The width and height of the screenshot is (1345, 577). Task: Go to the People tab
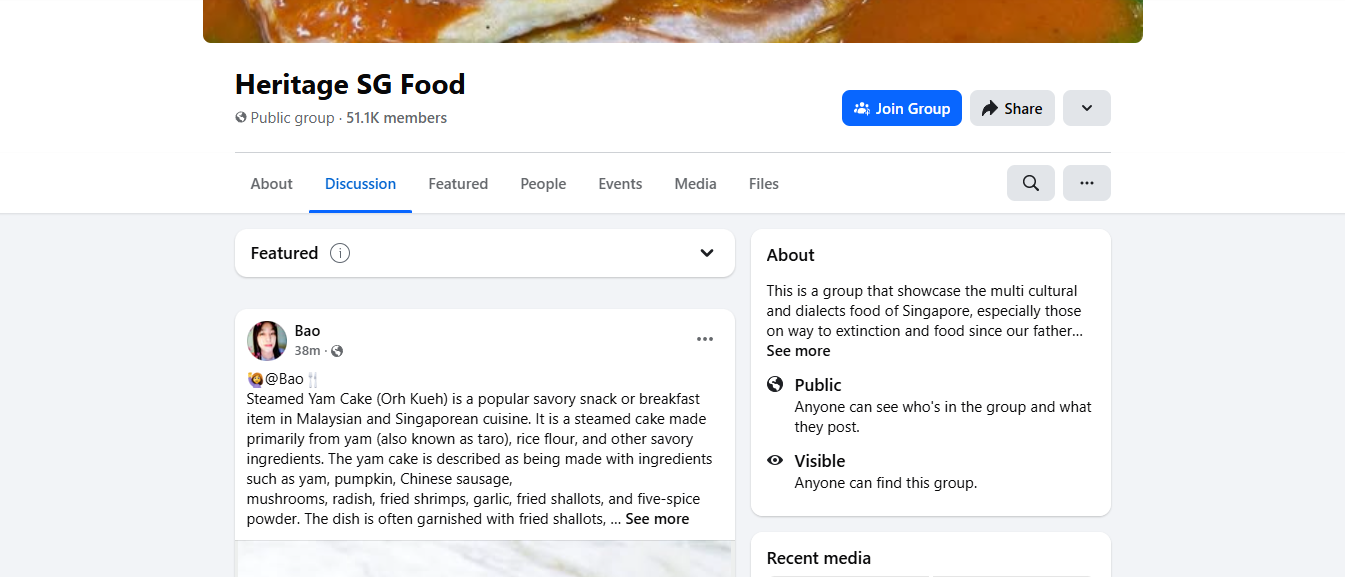click(x=543, y=184)
